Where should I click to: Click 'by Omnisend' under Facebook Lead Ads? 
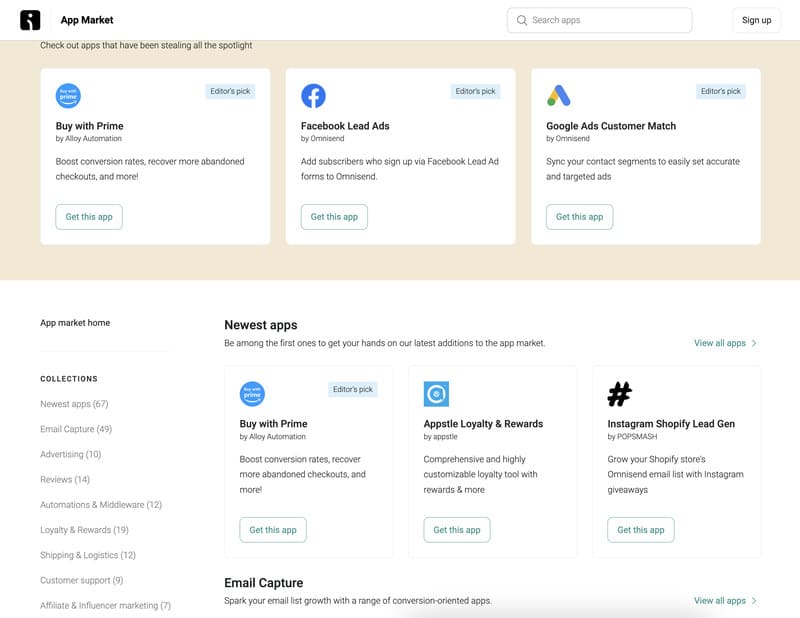click(x=322, y=138)
